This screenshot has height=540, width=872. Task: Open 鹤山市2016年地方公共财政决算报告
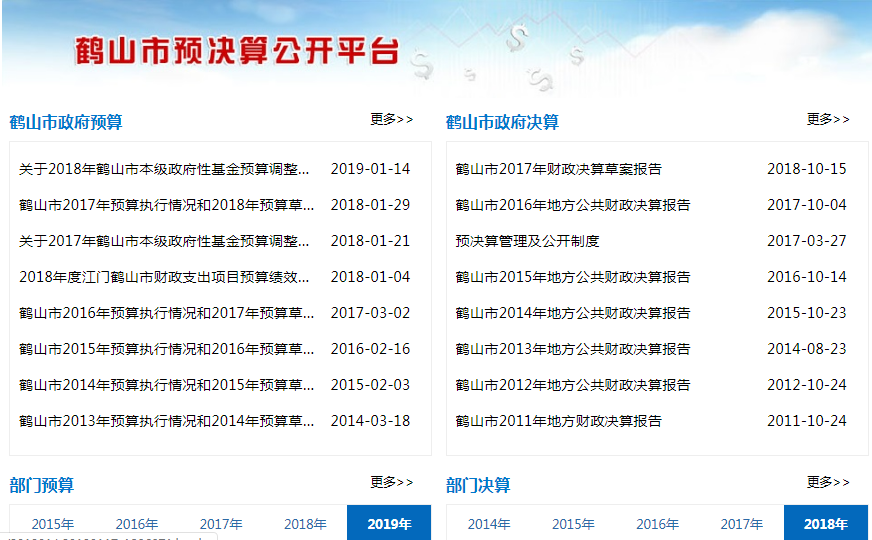tap(573, 205)
